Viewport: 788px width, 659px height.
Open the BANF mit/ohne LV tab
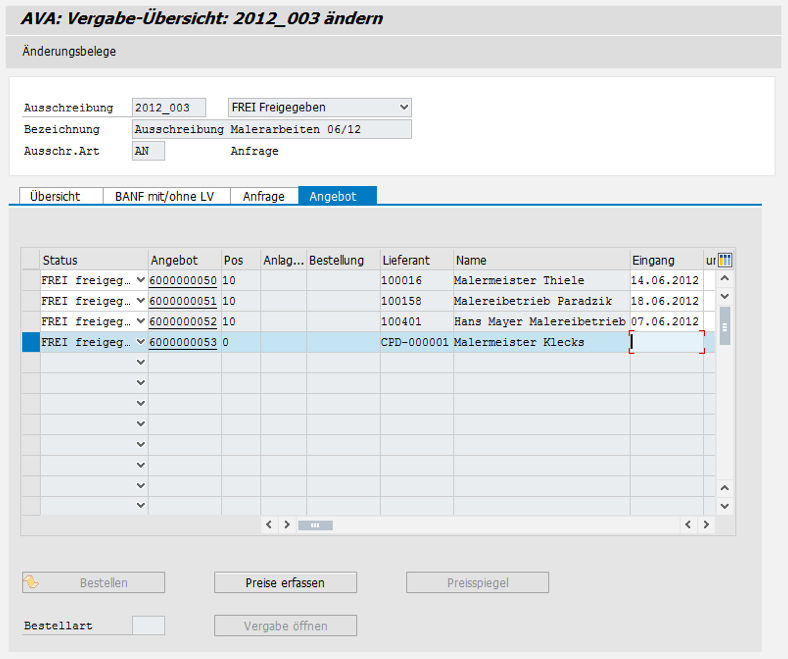(x=165, y=196)
